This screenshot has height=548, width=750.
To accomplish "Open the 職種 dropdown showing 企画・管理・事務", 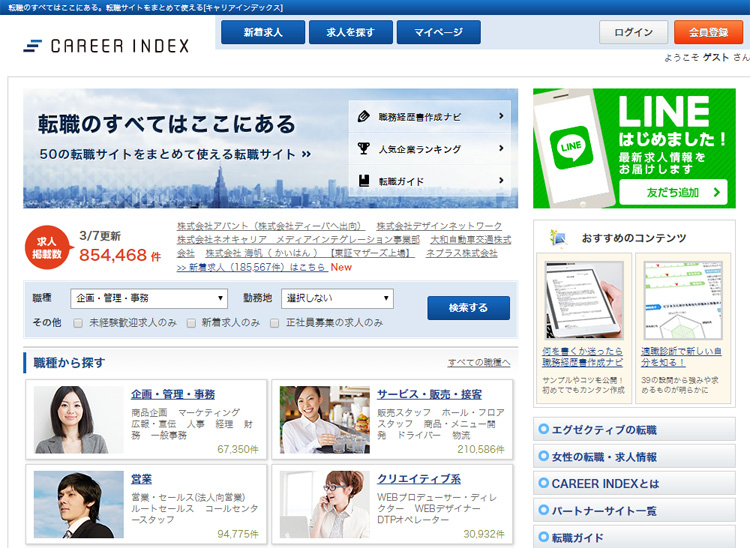I will click(149, 298).
